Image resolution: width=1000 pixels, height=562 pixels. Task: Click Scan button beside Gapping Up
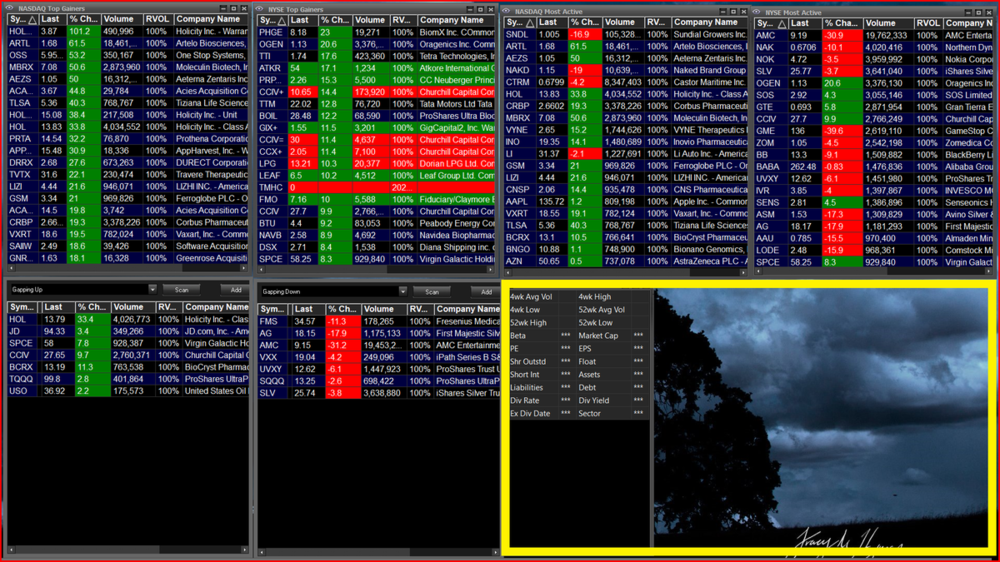point(182,290)
